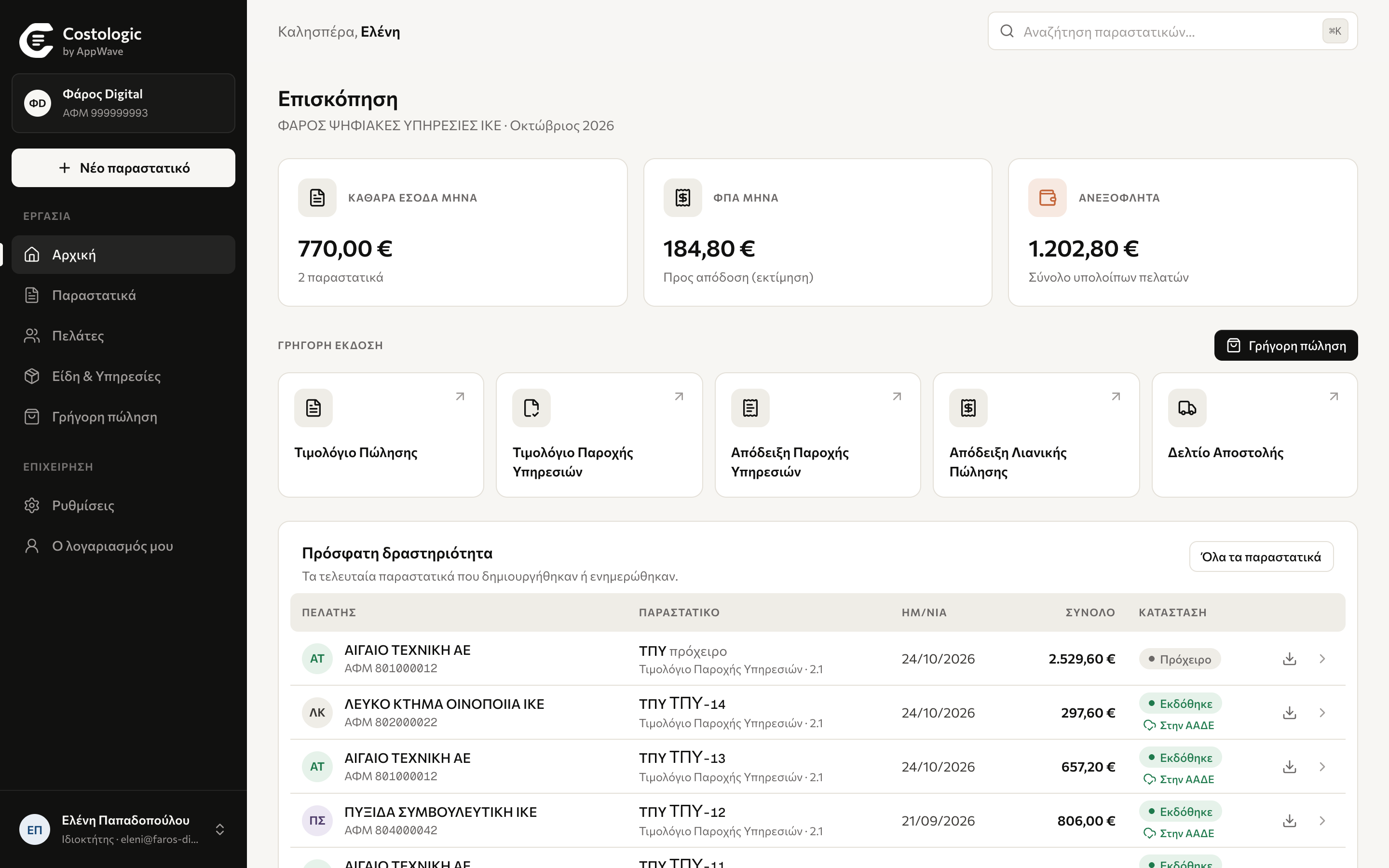Screen dimensions: 1389x868
Task: Create an Απόδειξη Παροχής Υπηρεσιών
Action: pyautogui.click(x=817, y=435)
